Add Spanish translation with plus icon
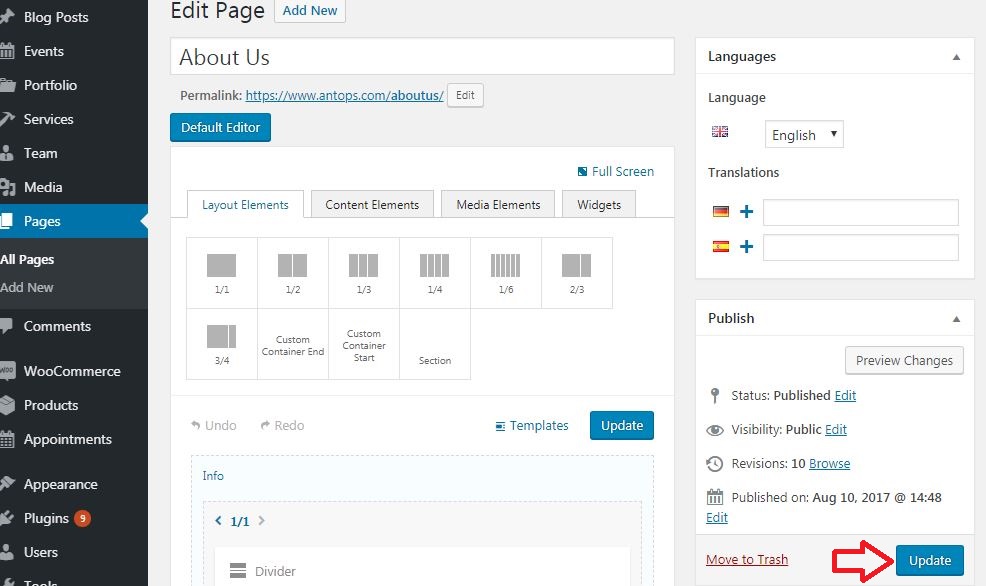Image resolution: width=986 pixels, height=586 pixels. pyautogui.click(x=746, y=246)
